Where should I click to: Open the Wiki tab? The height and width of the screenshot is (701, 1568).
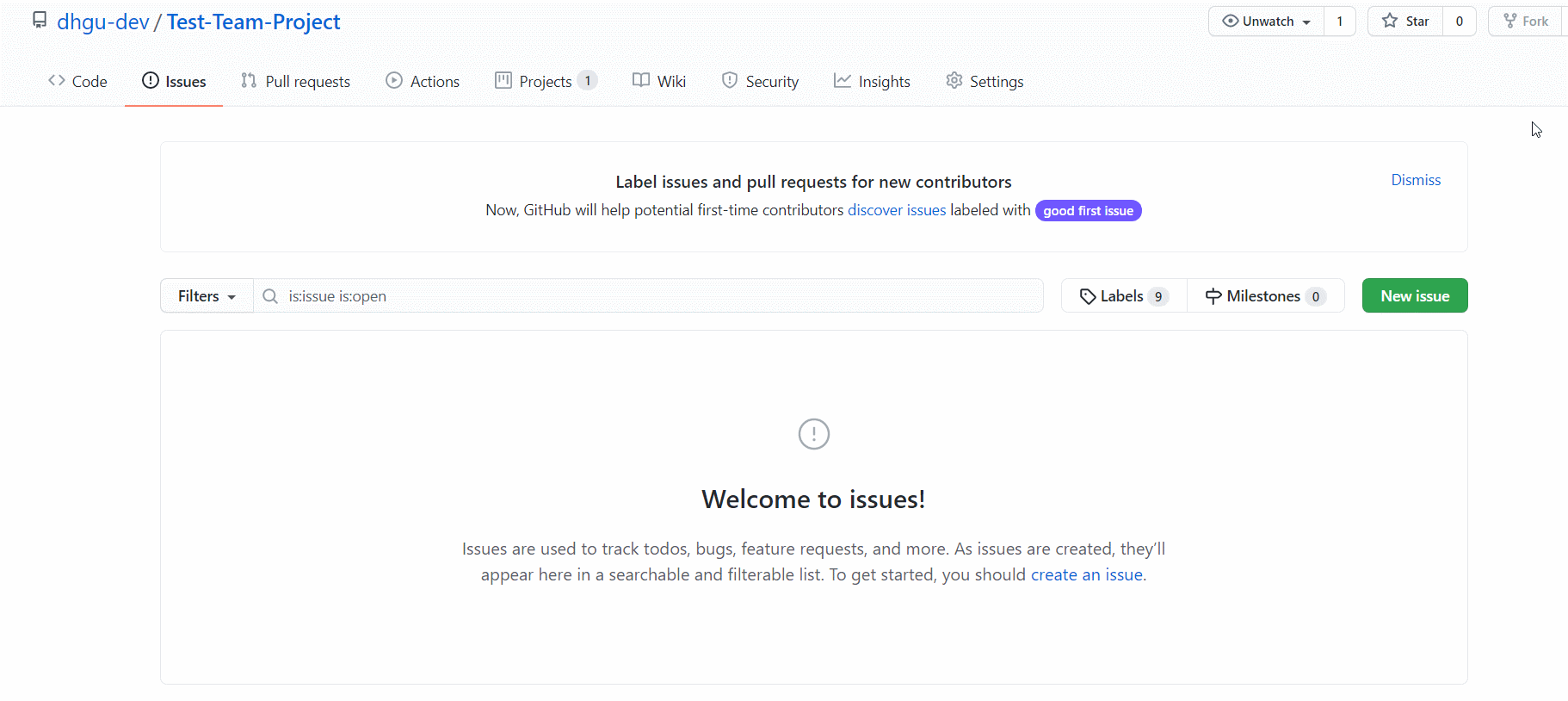(659, 81)
